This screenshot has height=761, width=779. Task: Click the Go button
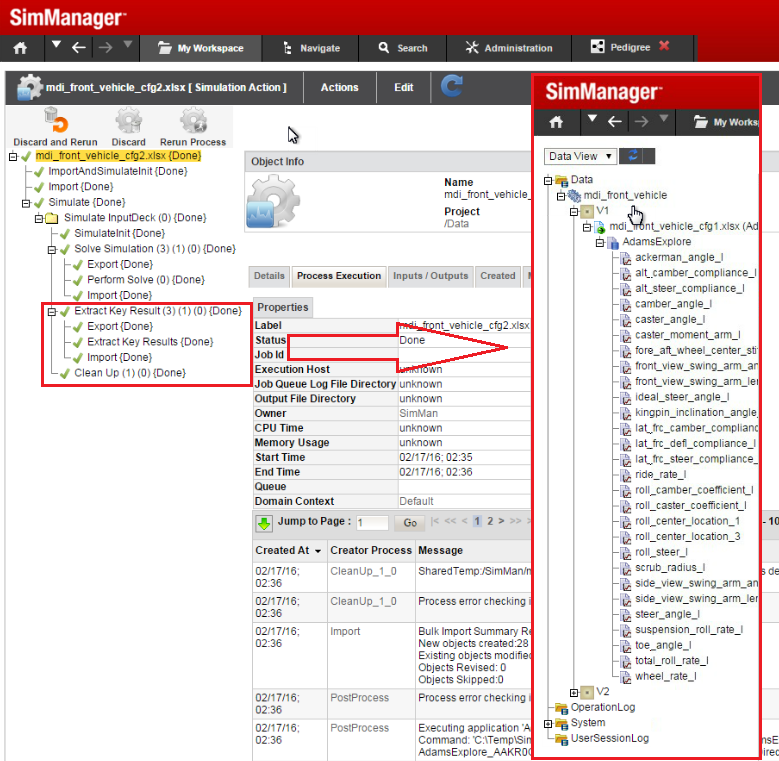[410, 523]
